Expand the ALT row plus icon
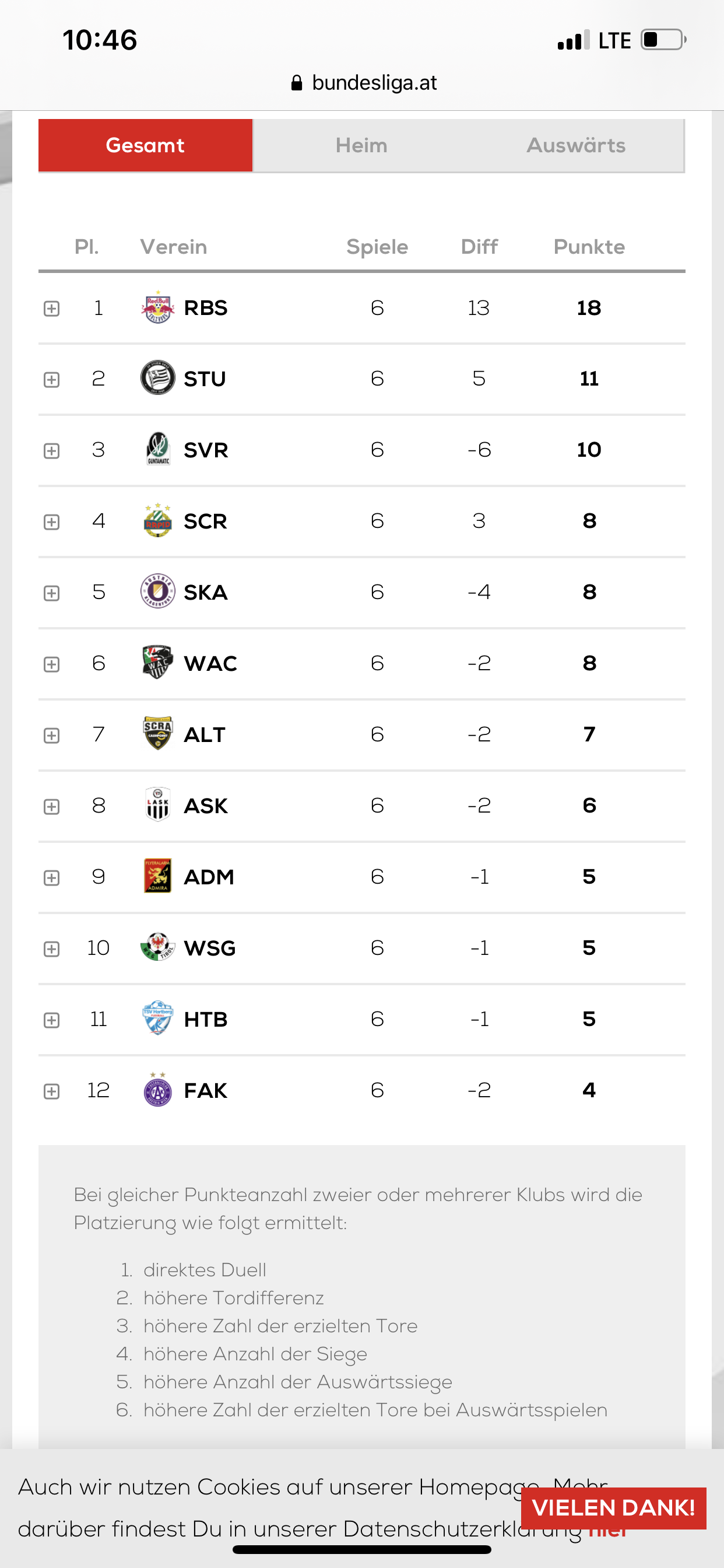Screen dimensions: 724x1568 52,736
